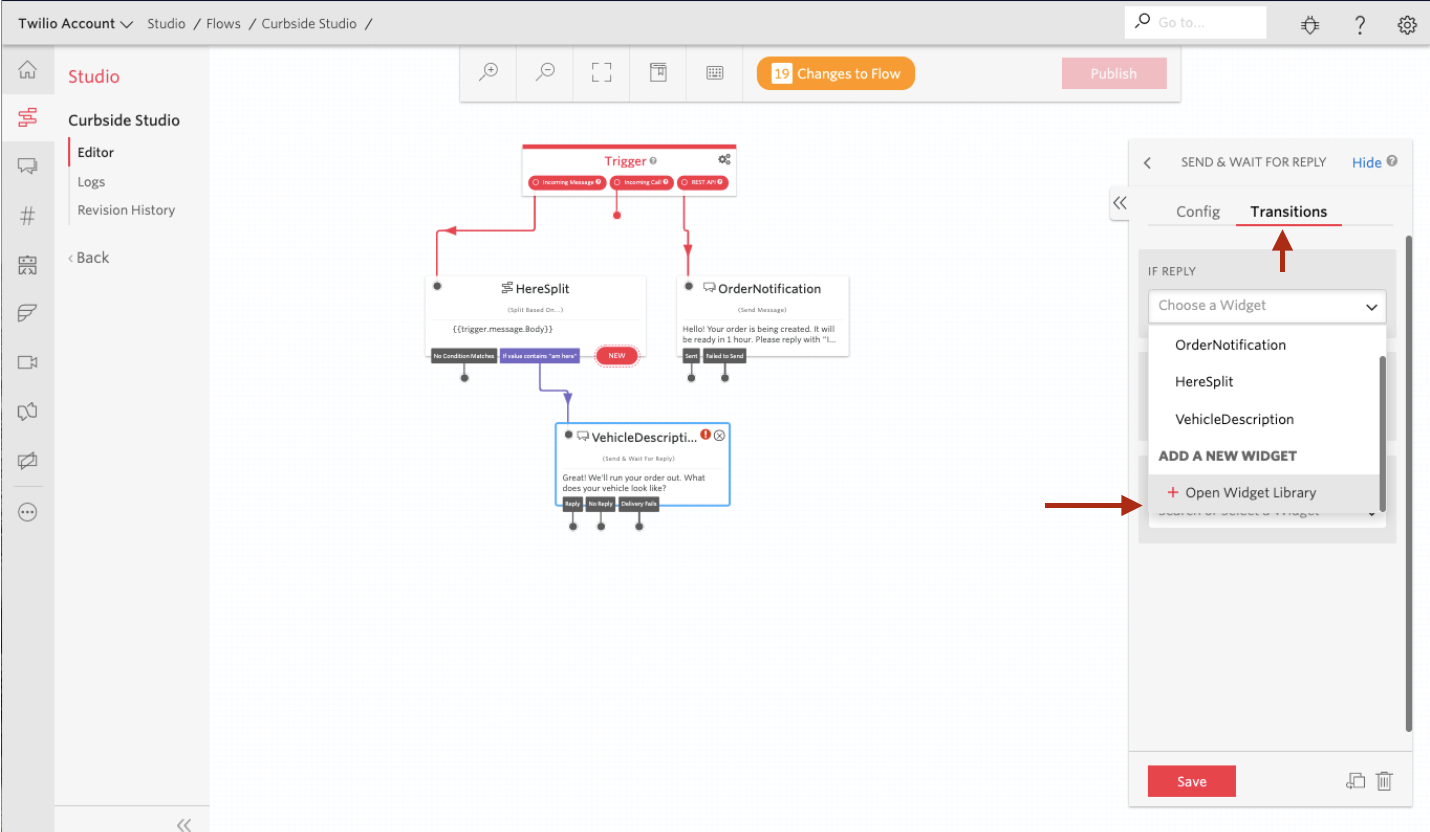
Task: Open Revision History in the sidebar
Action: pos(126,210)
